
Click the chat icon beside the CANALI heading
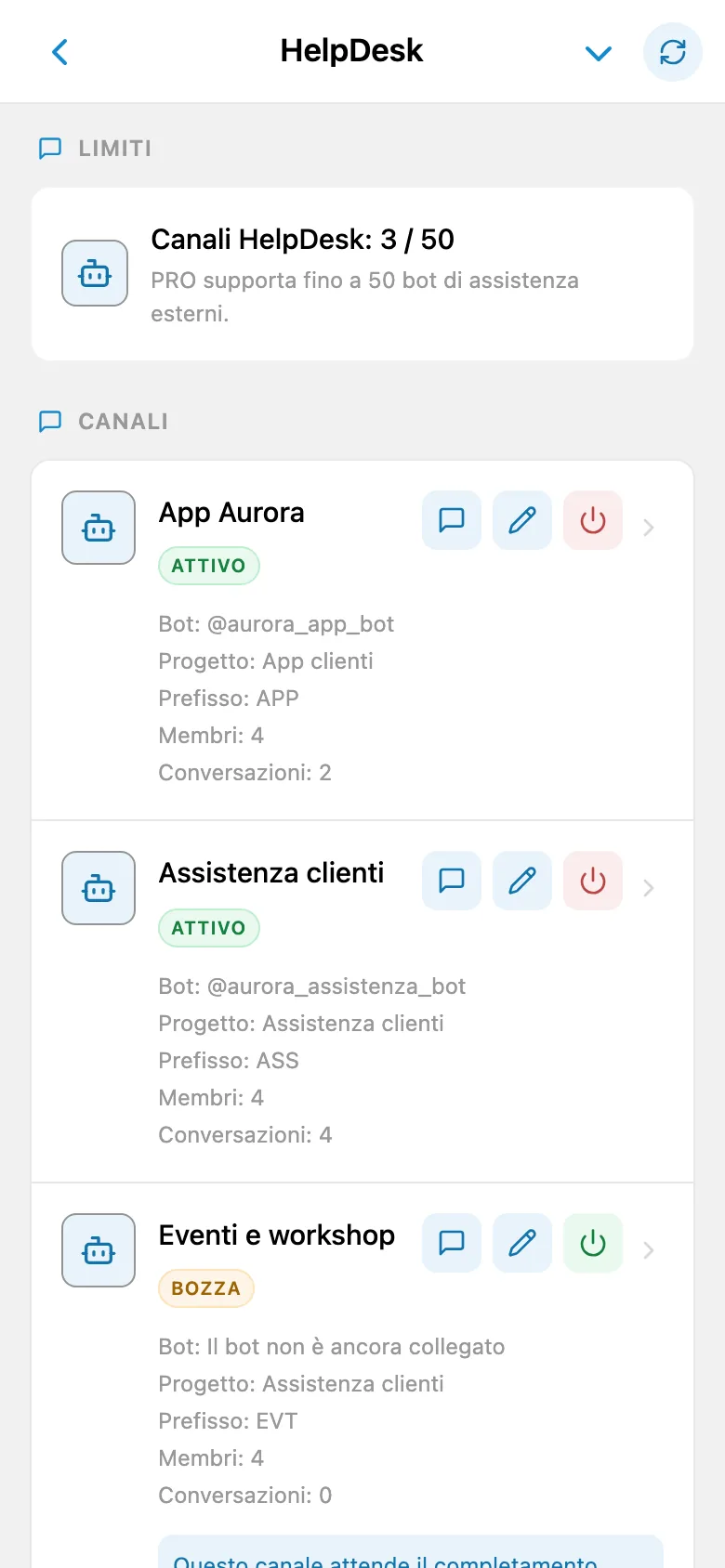(x=50, y=422)
